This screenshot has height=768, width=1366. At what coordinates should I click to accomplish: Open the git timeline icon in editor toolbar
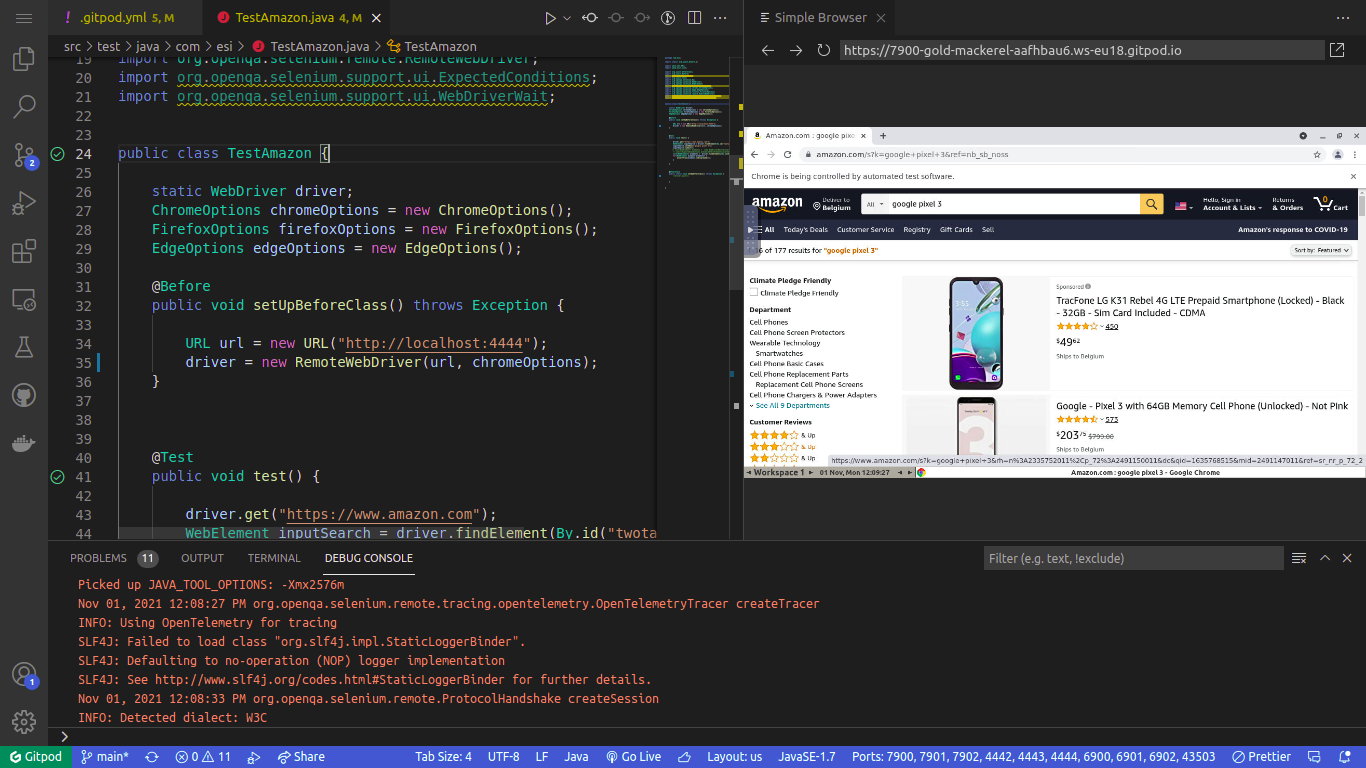coord(668,18)
